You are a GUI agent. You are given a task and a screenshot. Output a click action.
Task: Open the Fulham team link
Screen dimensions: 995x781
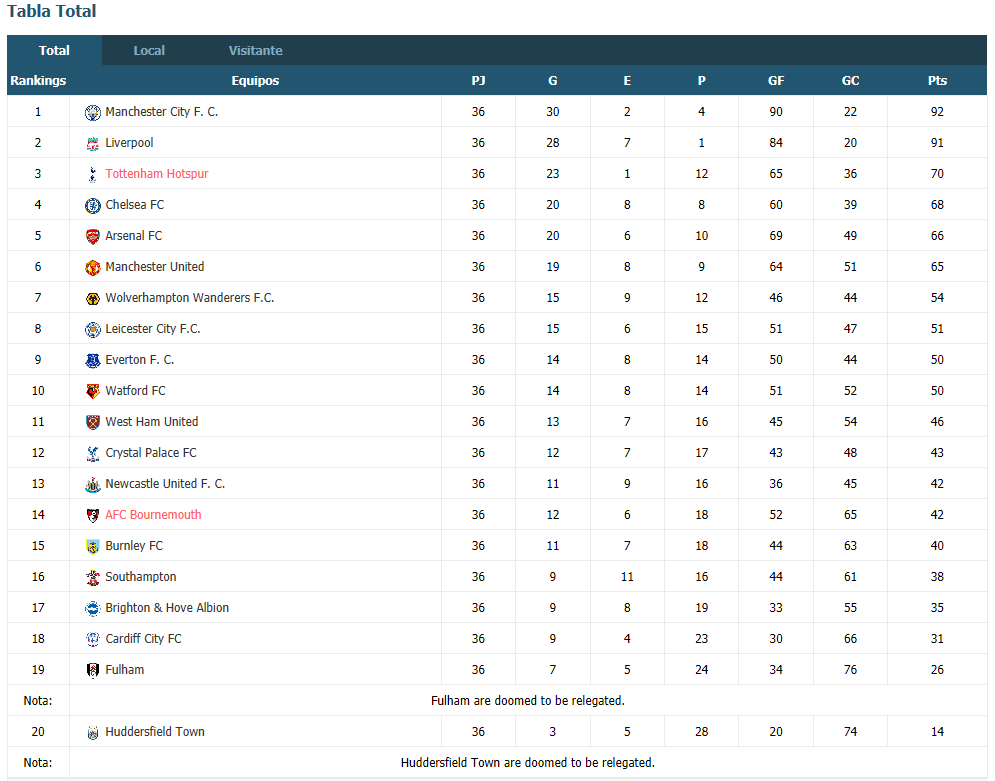[125, 670]
